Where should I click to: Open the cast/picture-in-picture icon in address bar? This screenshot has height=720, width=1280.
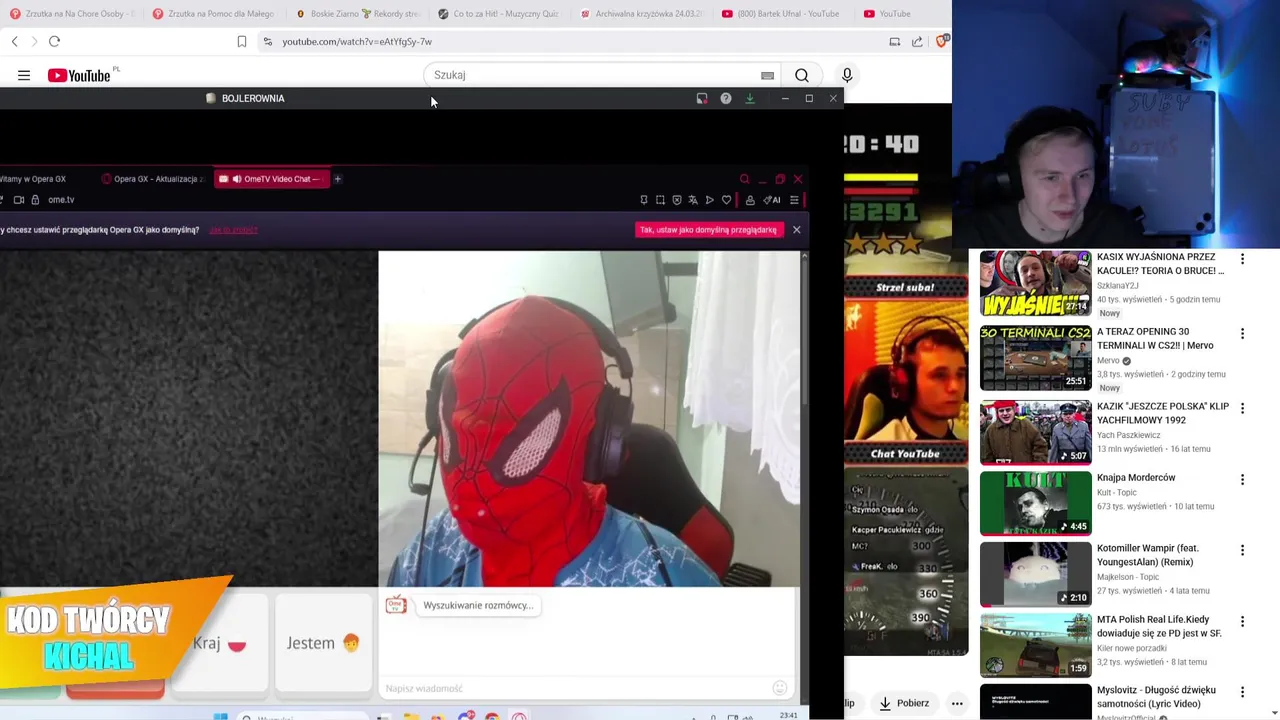[895, 42]
